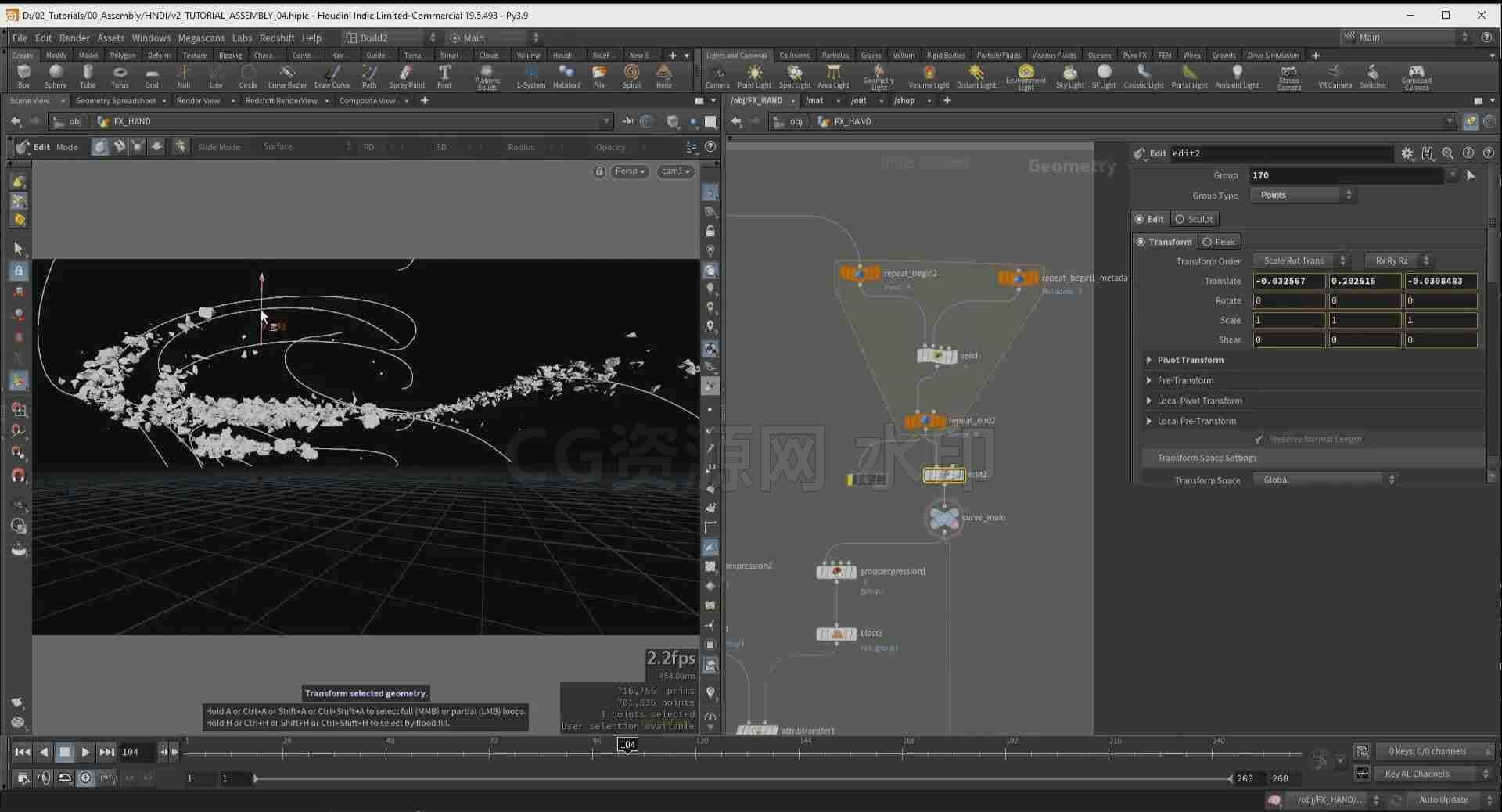
Task: Click the Key All Channels button
Action: (1435, 774)
